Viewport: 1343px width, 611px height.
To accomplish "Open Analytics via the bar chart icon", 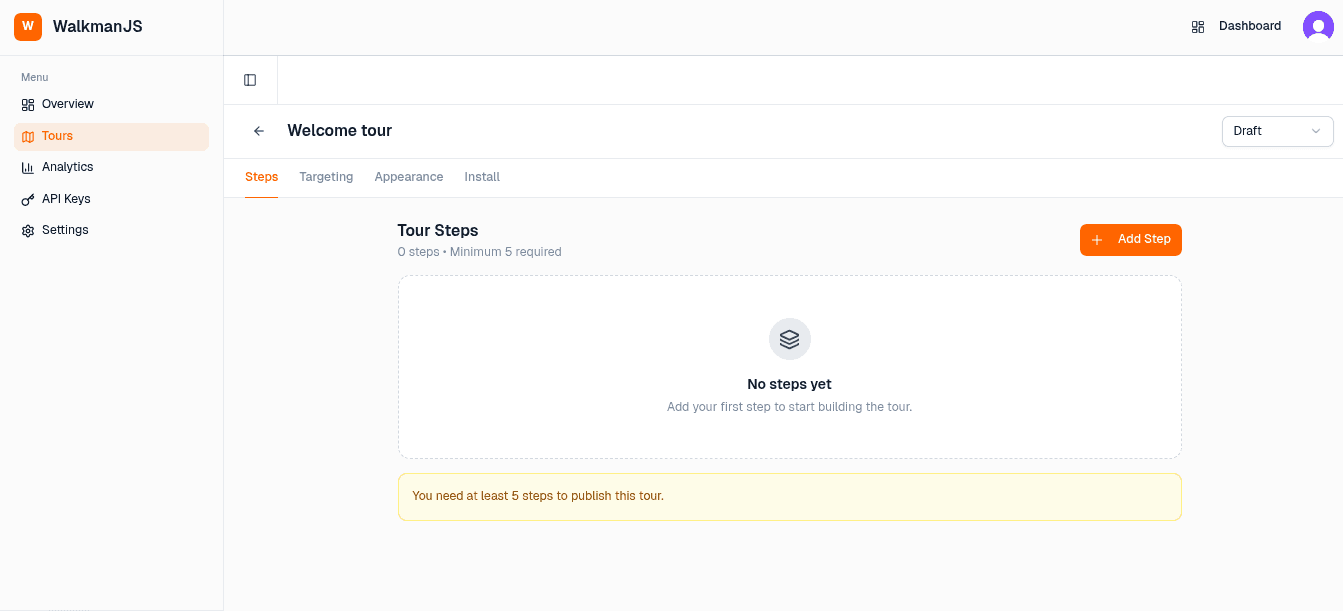I will coord(27,167).
